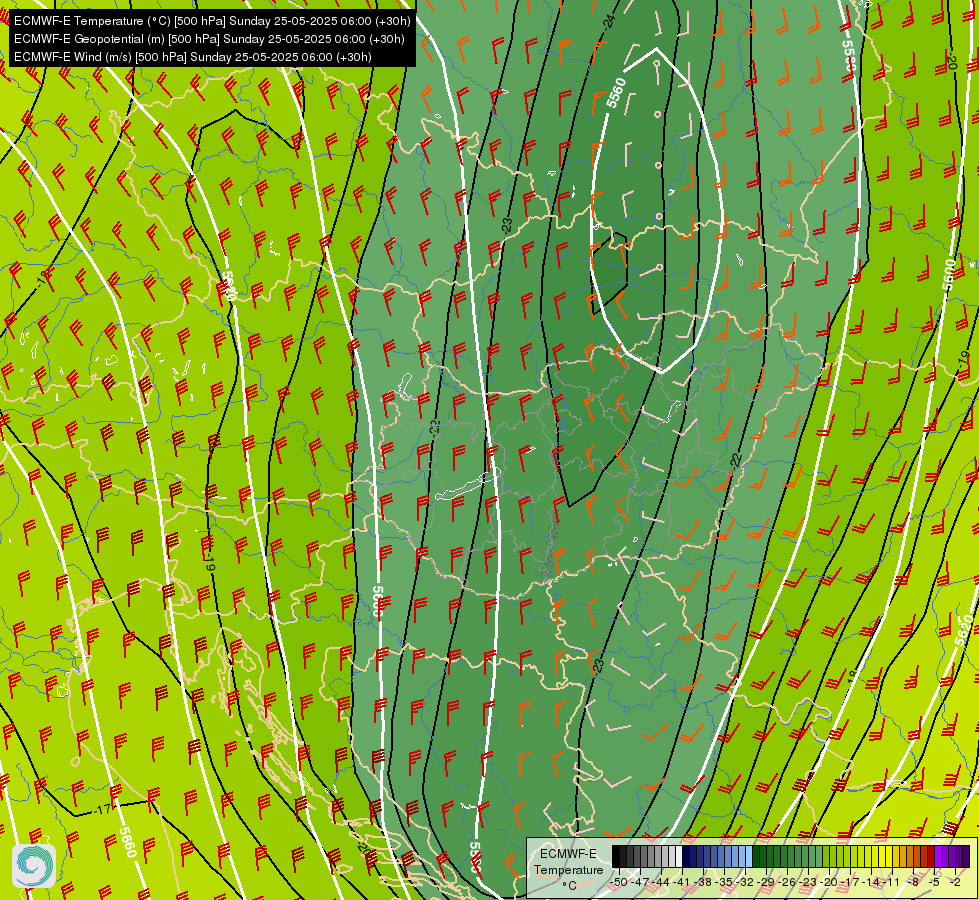The height and width of the screenshot is (900, 979).
Task: Click the -44 value on the temperature legend
Action: click(x=661, y=883)
